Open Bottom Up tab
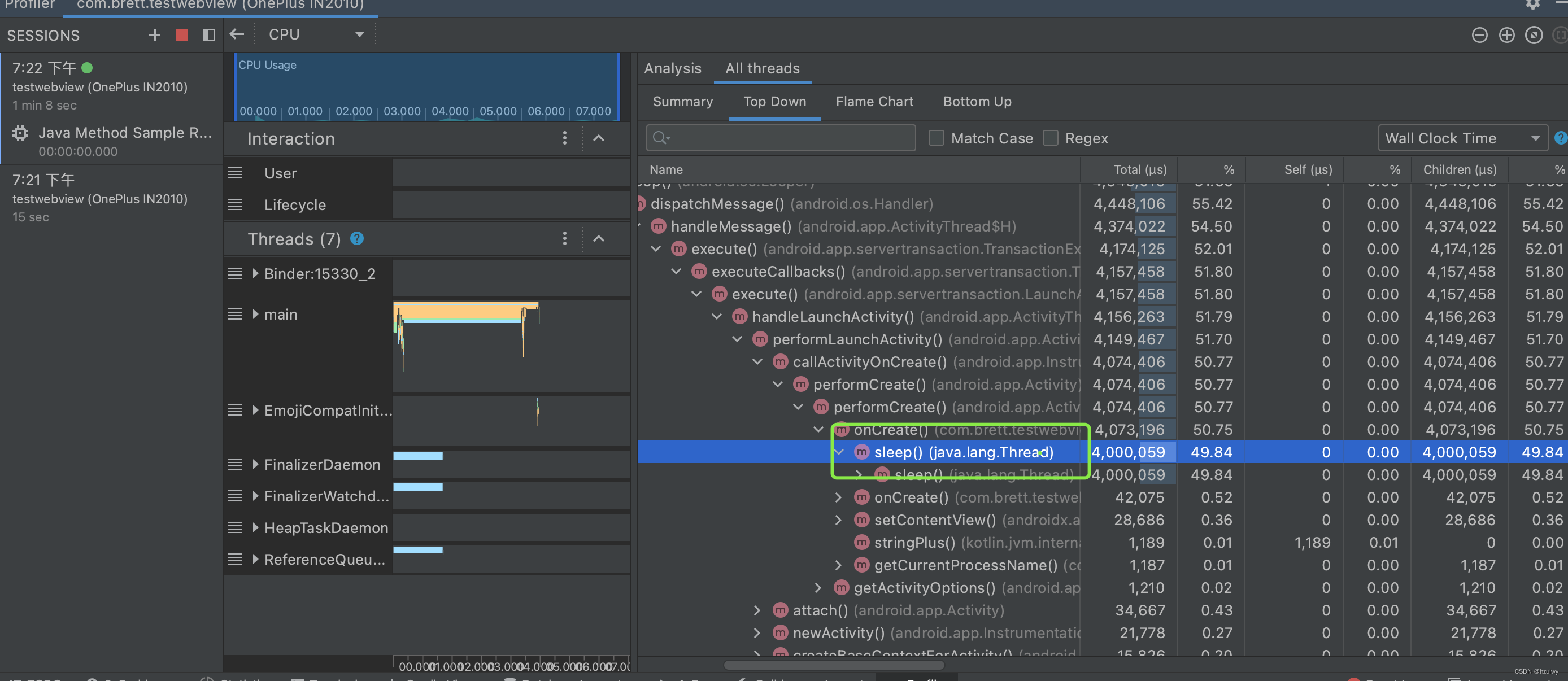1568x681 pixels. (977, 102)
